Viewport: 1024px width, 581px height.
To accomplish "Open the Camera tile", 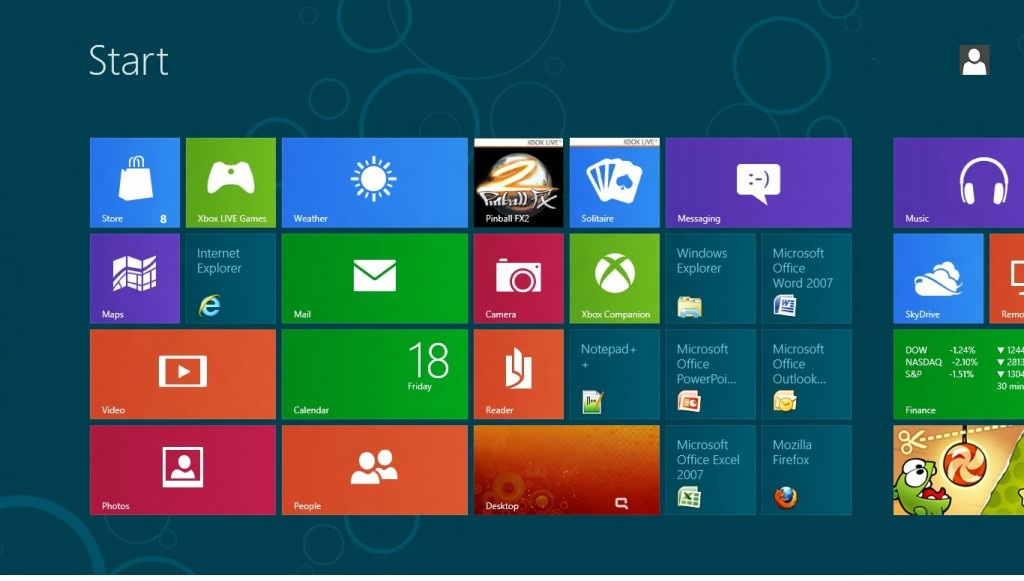I will pos(519,278).
